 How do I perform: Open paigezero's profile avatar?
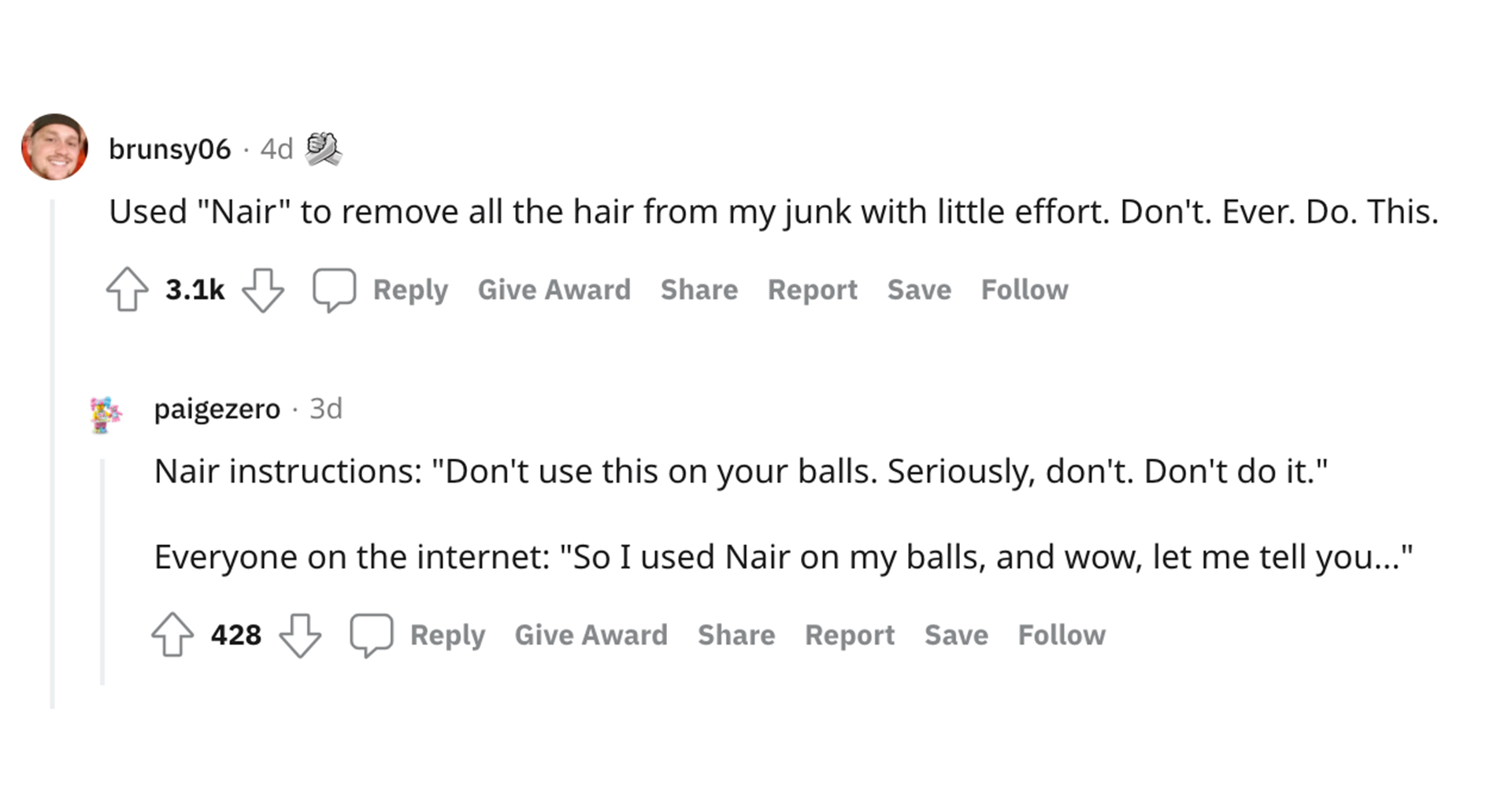point(106,414)
